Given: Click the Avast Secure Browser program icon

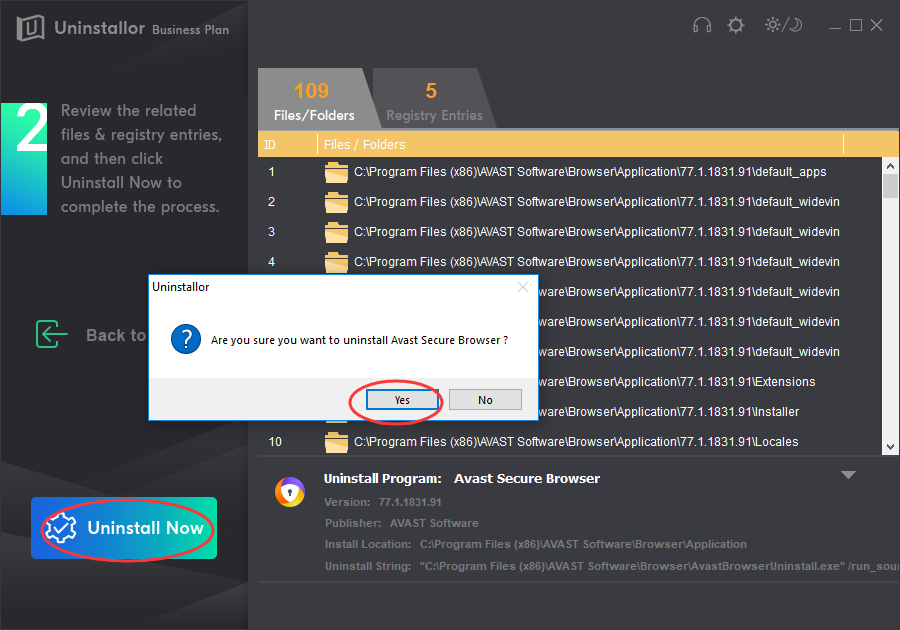Looking at the screenshot, I should [290, 492].
